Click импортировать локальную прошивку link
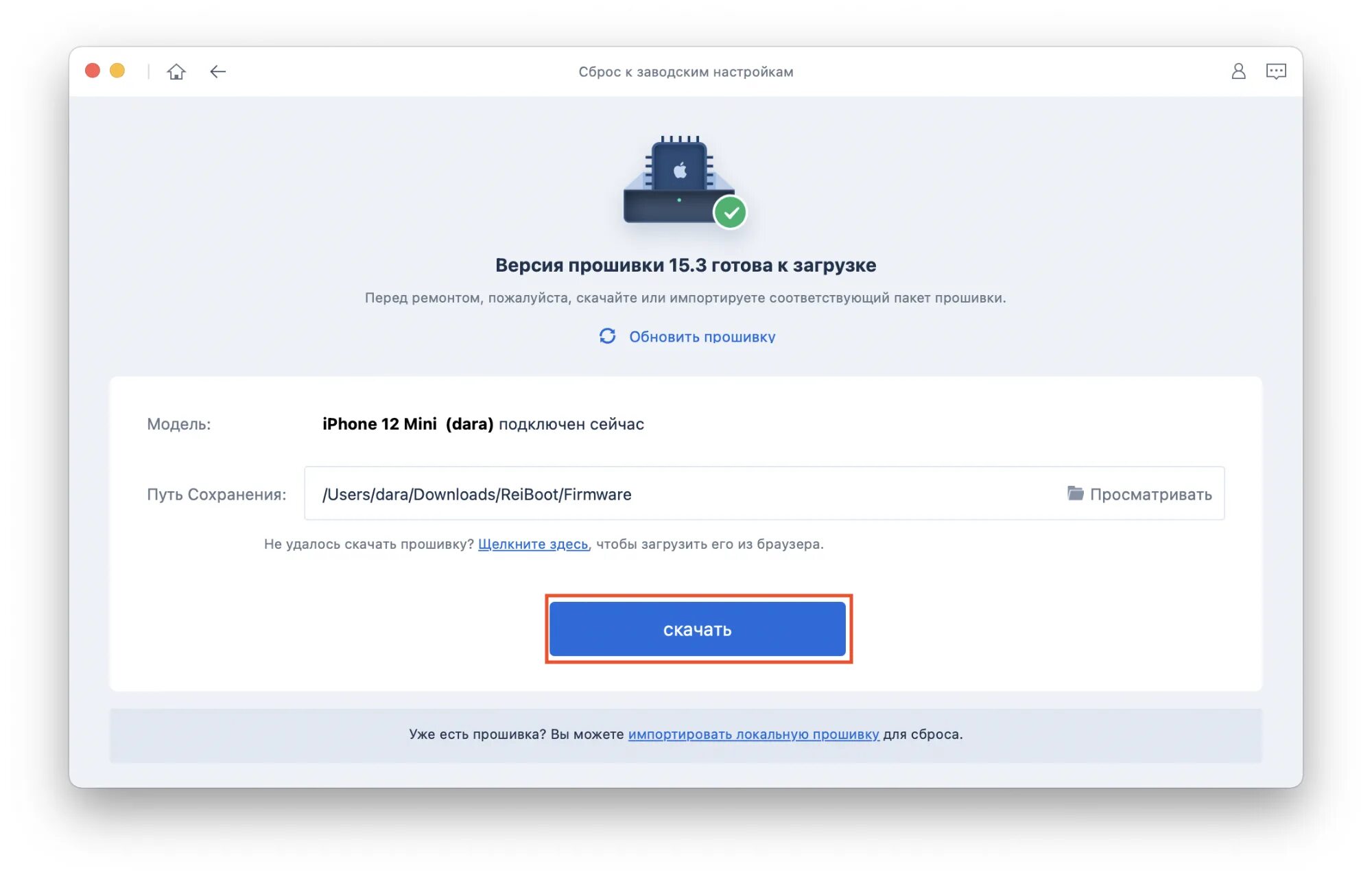The width and height of the screenshot is (1372, 879). pyautogui.click(x=753, y=734)
